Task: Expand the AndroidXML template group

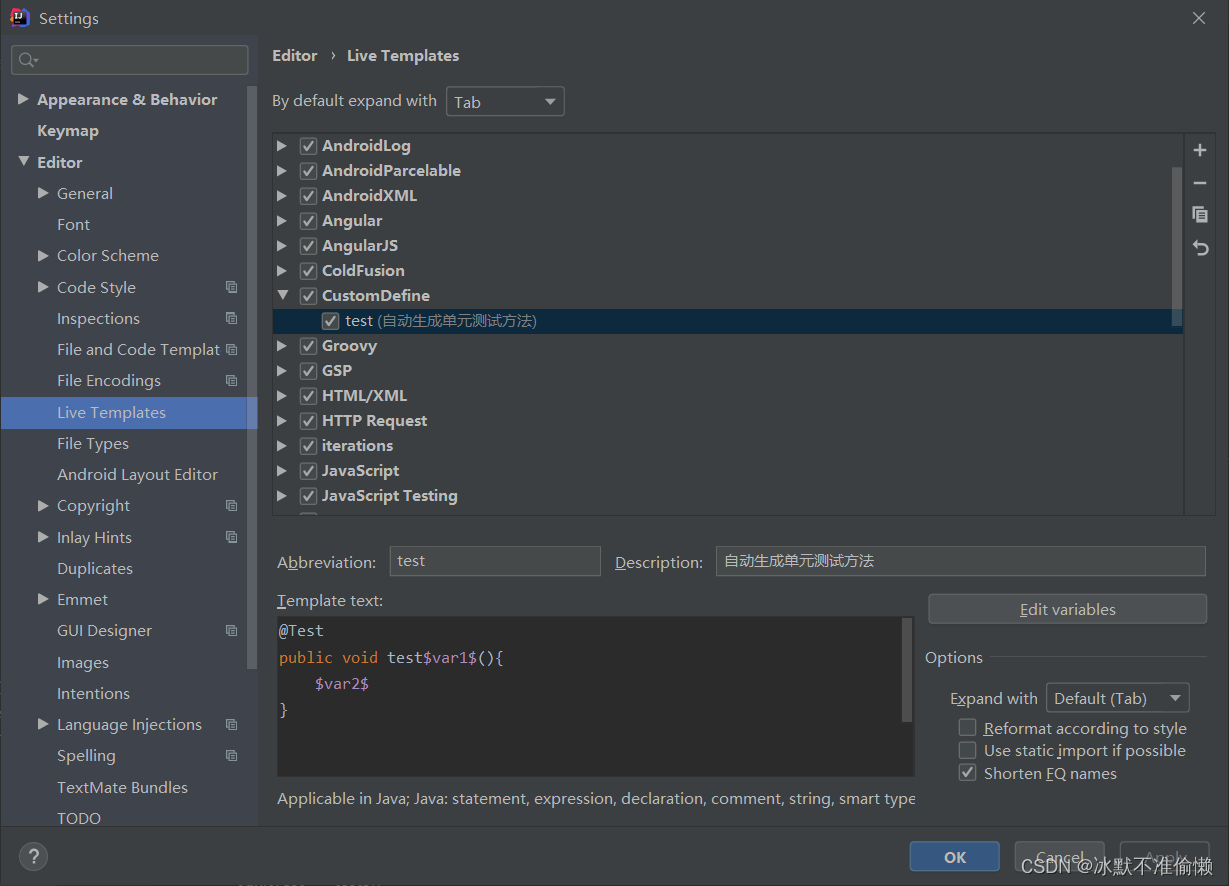Action: (x=282, y=196)
